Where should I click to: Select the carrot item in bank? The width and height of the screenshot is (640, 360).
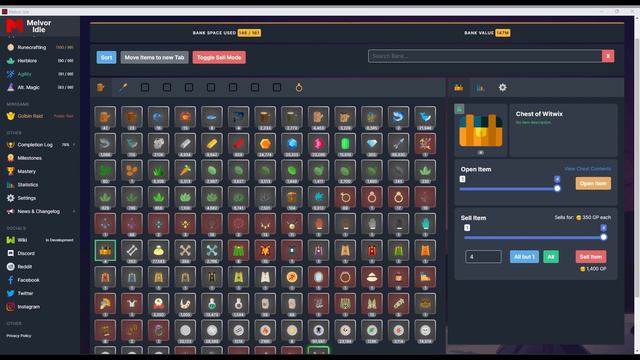(x=185, y=171)
